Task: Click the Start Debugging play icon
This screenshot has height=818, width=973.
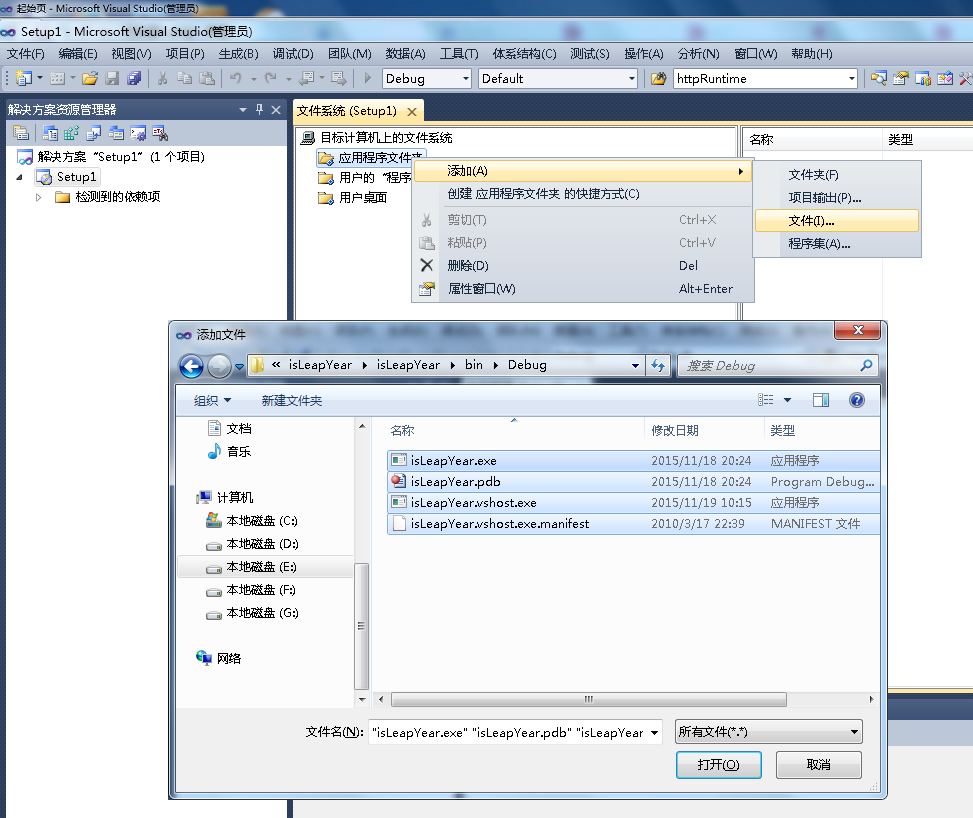Action: point(367,78)
